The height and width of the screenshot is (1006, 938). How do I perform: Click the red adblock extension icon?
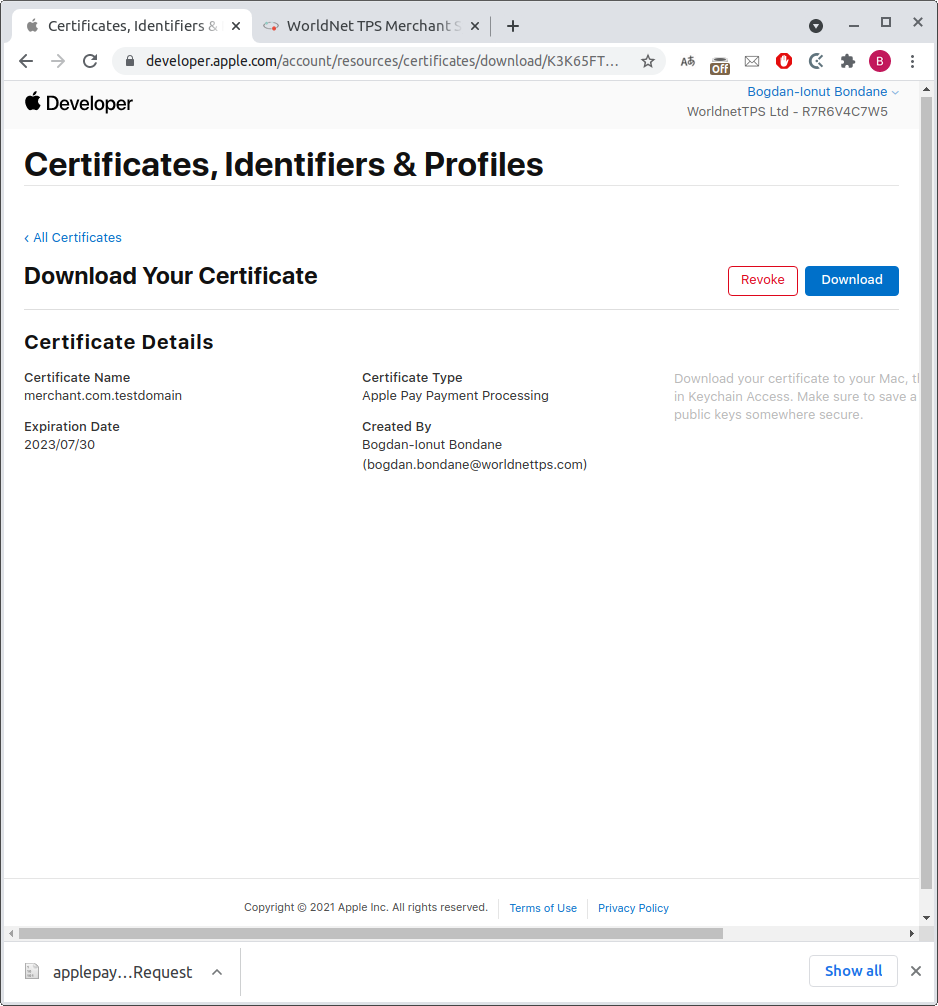784,61
